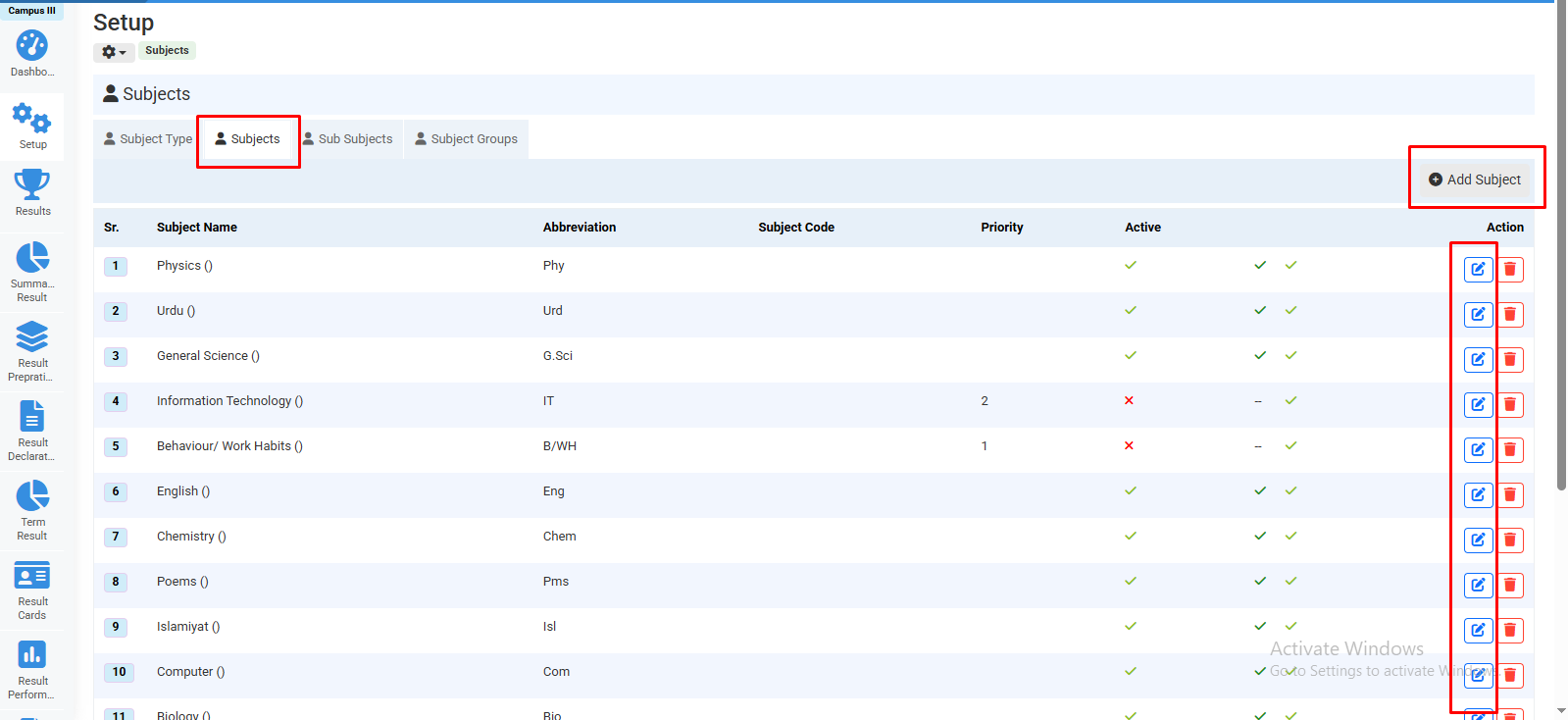Click the Add Subject button
This screenshot has width=1568, height=720.
1474,180
